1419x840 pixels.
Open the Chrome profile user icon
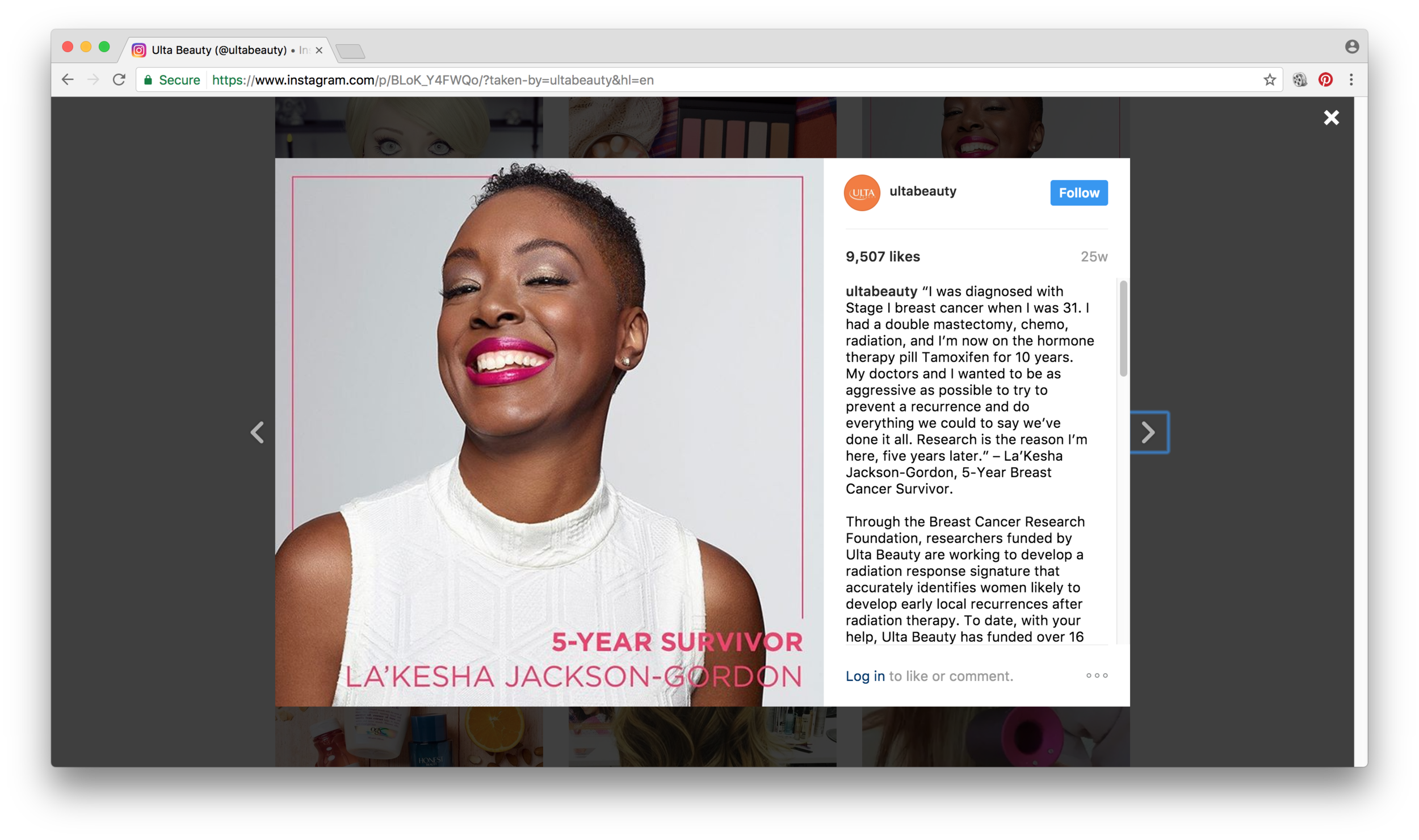(1351, 47)
